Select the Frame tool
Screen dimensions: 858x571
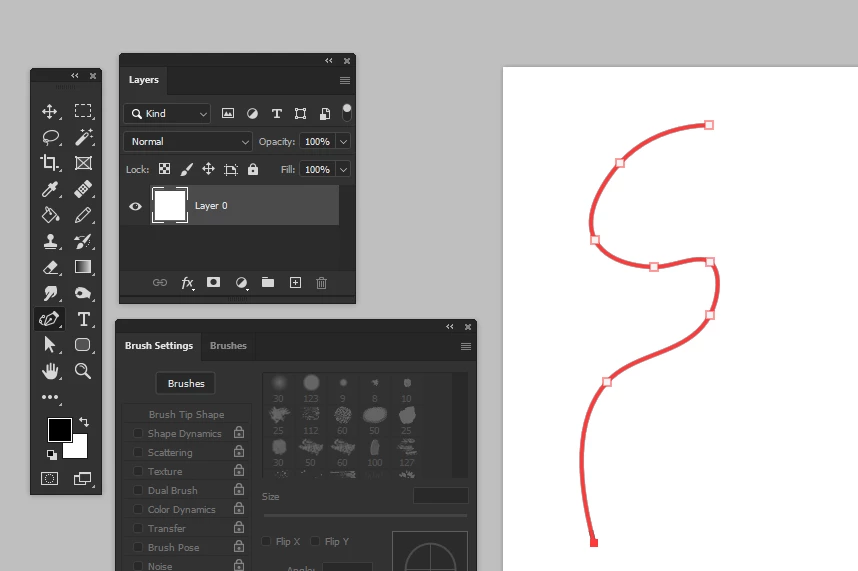(83, 163)
